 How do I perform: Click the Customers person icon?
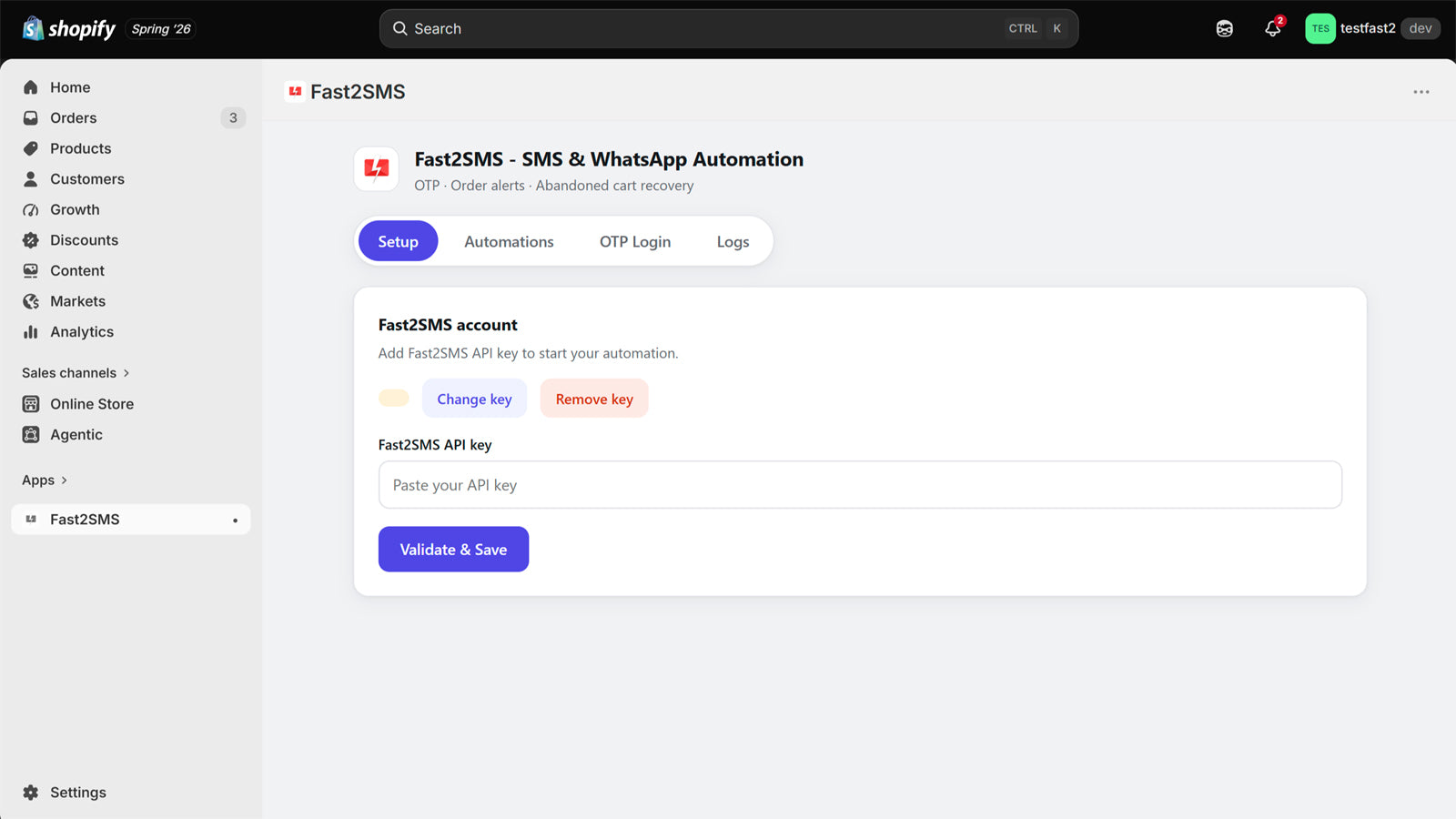click(x=31, y=179)
